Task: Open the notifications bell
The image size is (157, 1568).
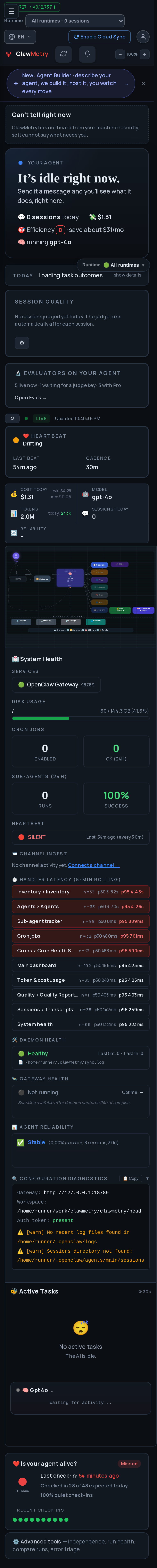Action: [x=87, y=54]
